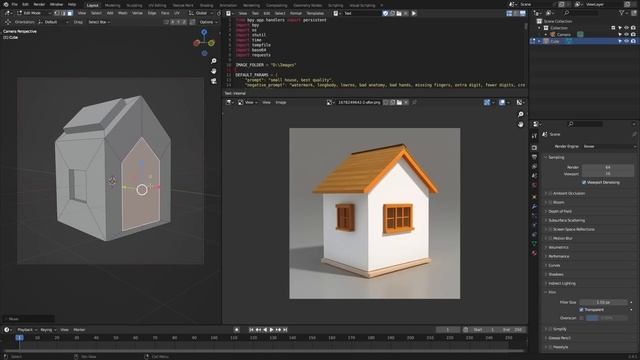Run the script with the play icon
640x360 pixels.
[414, 13]
